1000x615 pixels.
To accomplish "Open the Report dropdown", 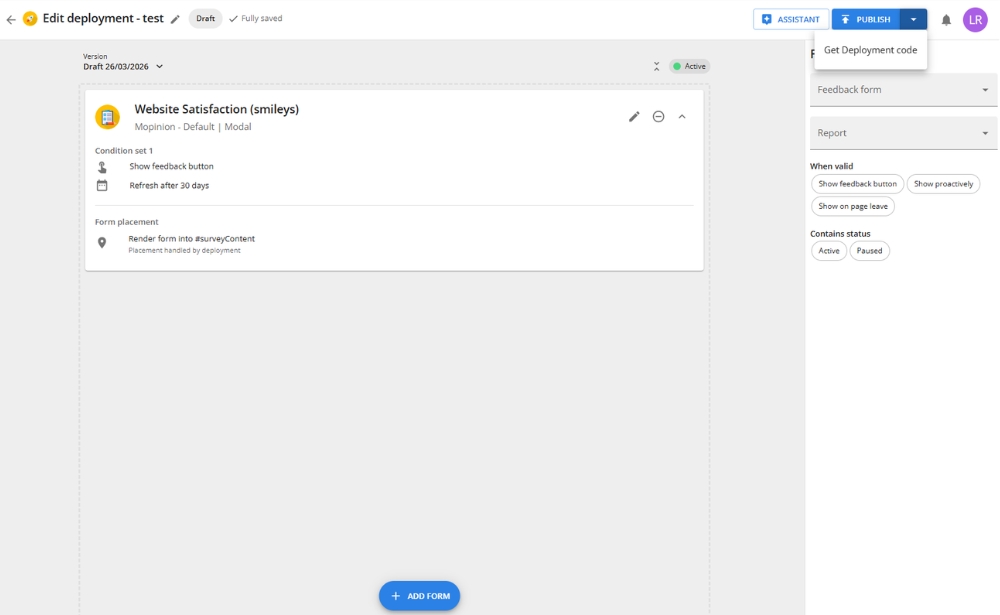I will click(x=902, y=132).
